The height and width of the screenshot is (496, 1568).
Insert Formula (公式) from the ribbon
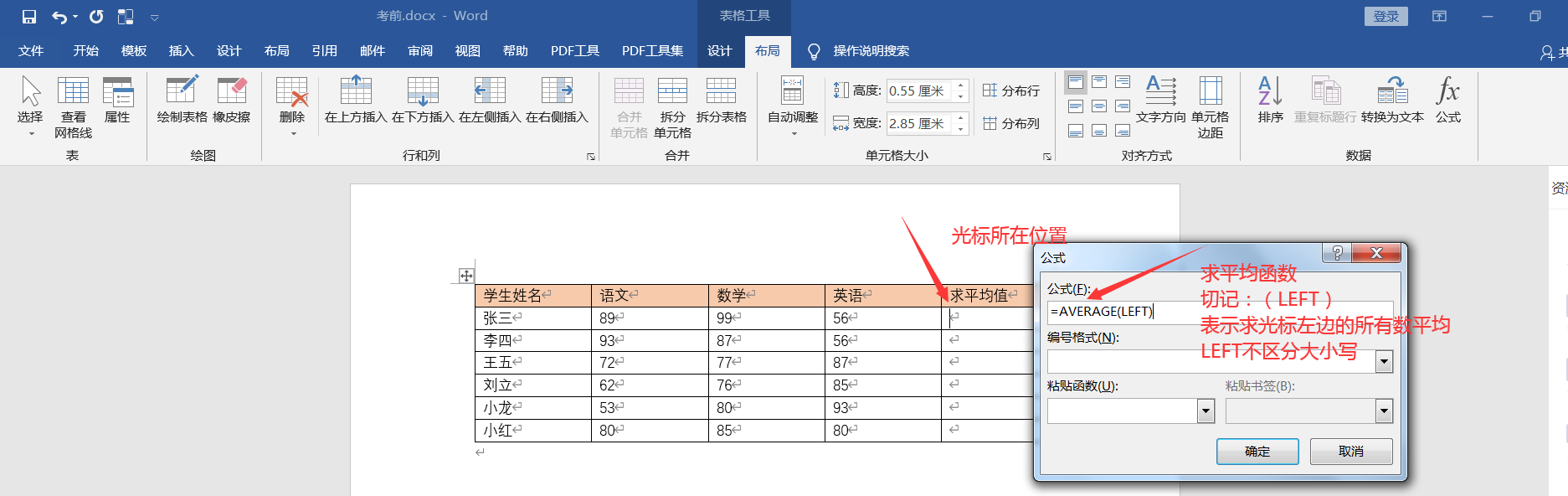(x=1448, y=100)
